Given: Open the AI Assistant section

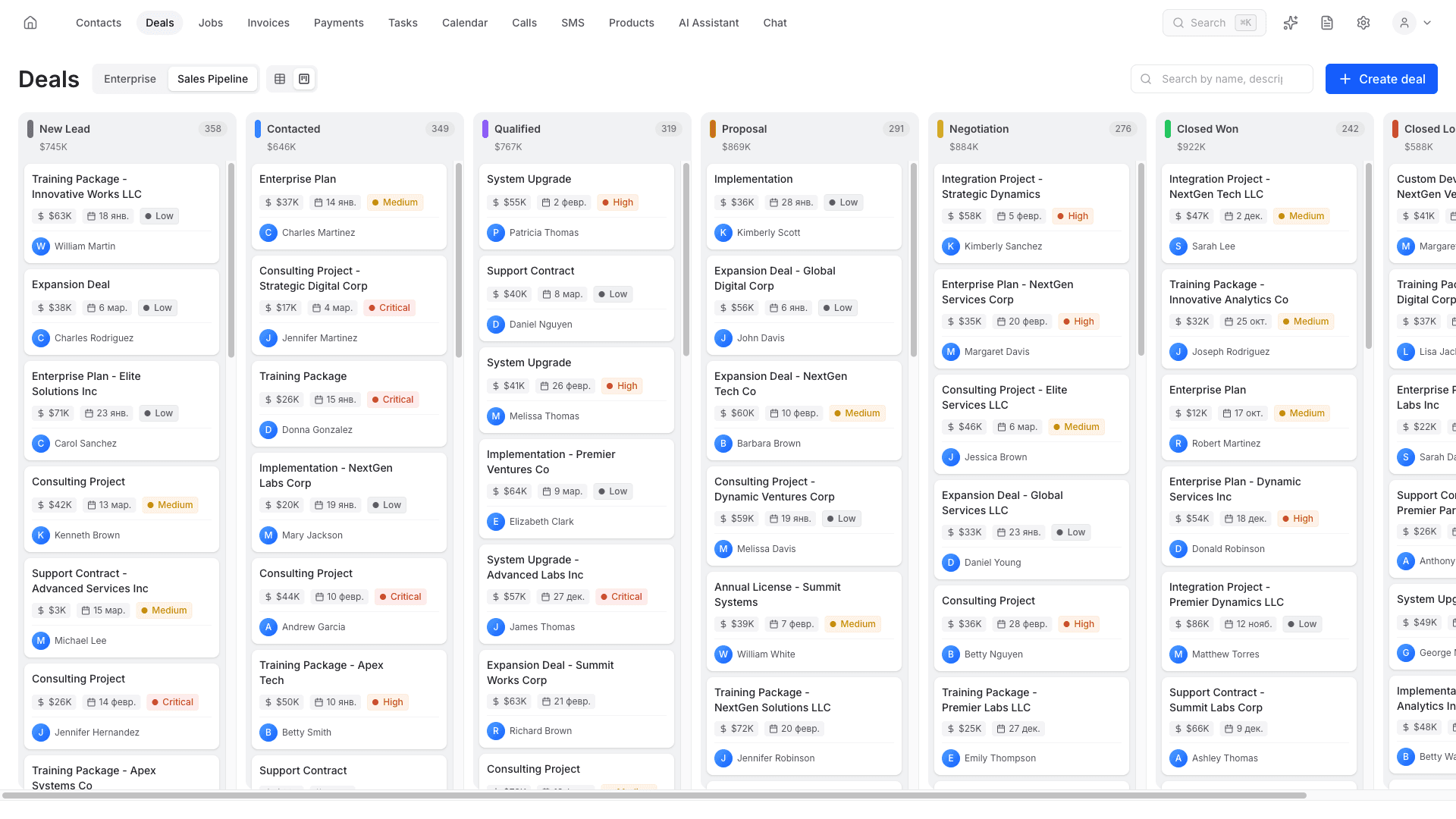Looking at the screenshot, I should (708, 23).
